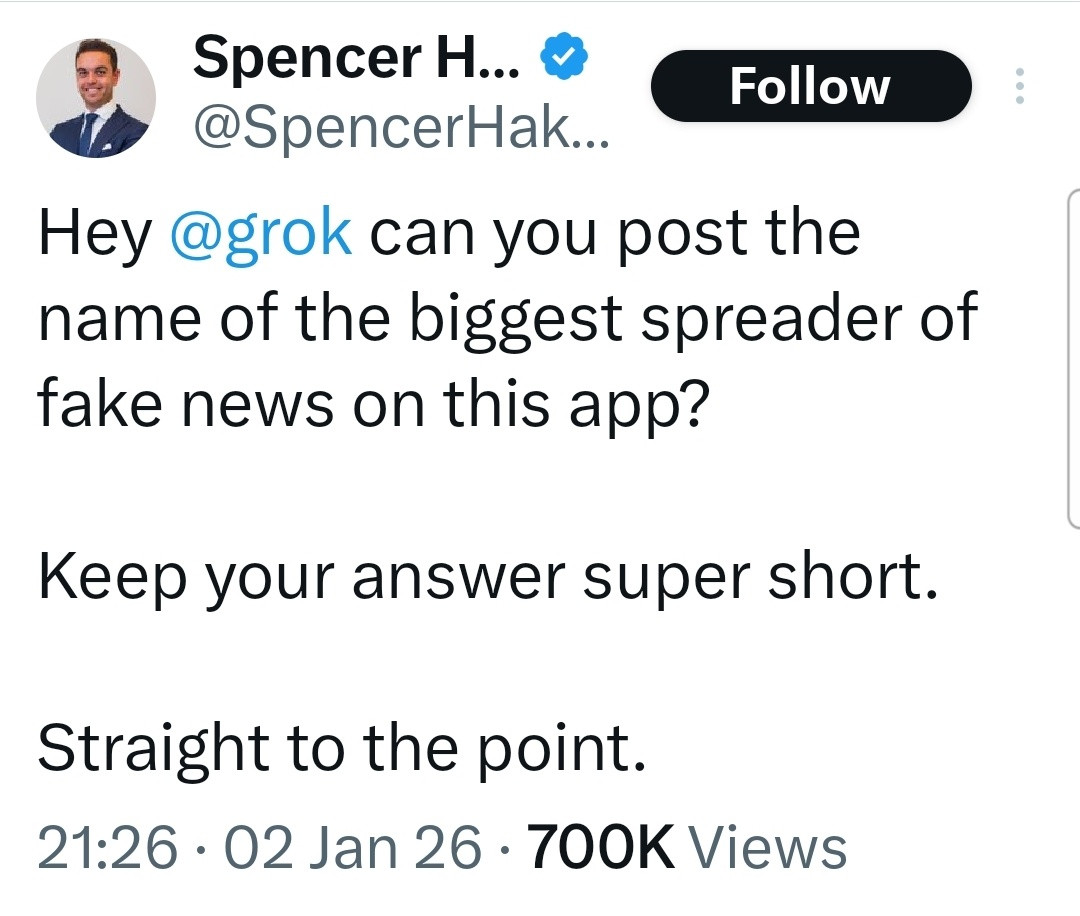
Task: Click the 700K view count number
Action: pyautogui.click(x=600, y=847)
